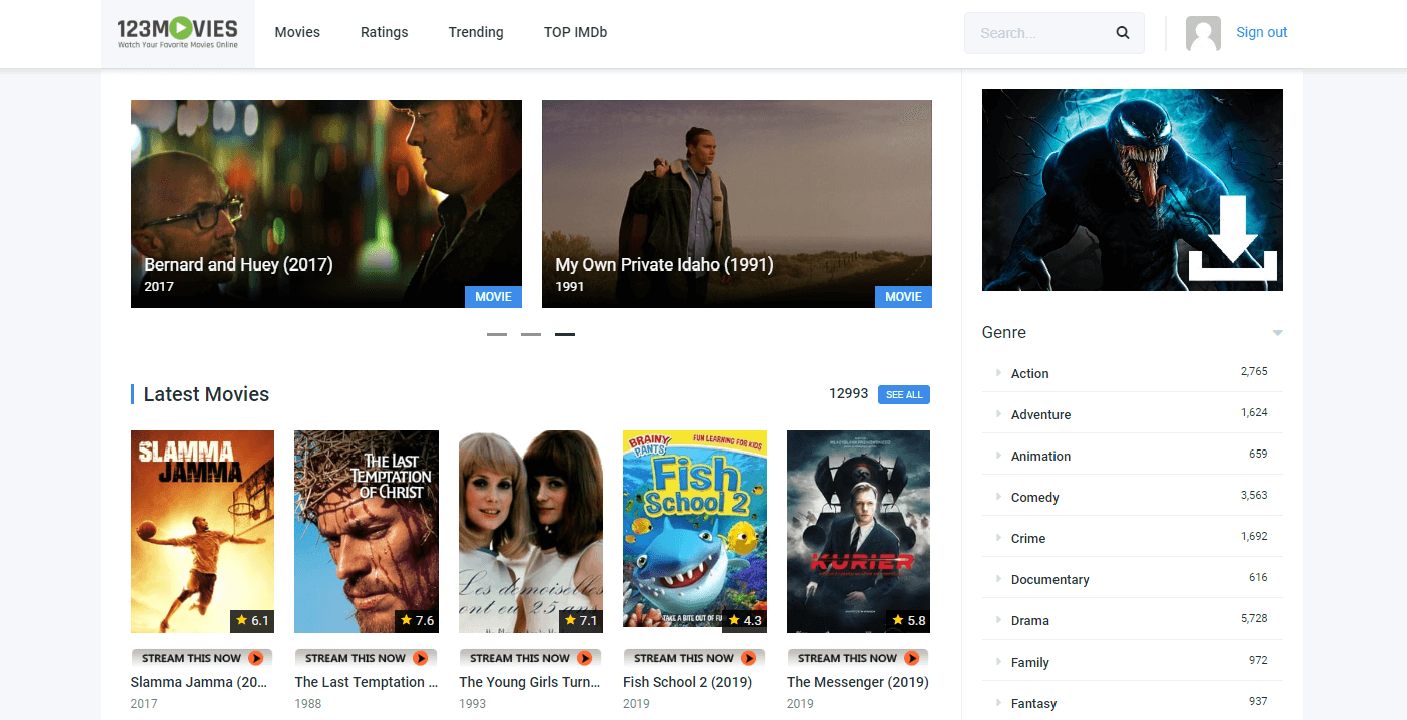Click the SEE ALL button
Image resolution: width=1407 pixels, height=720 pixels.
click(x=904, y=394)
